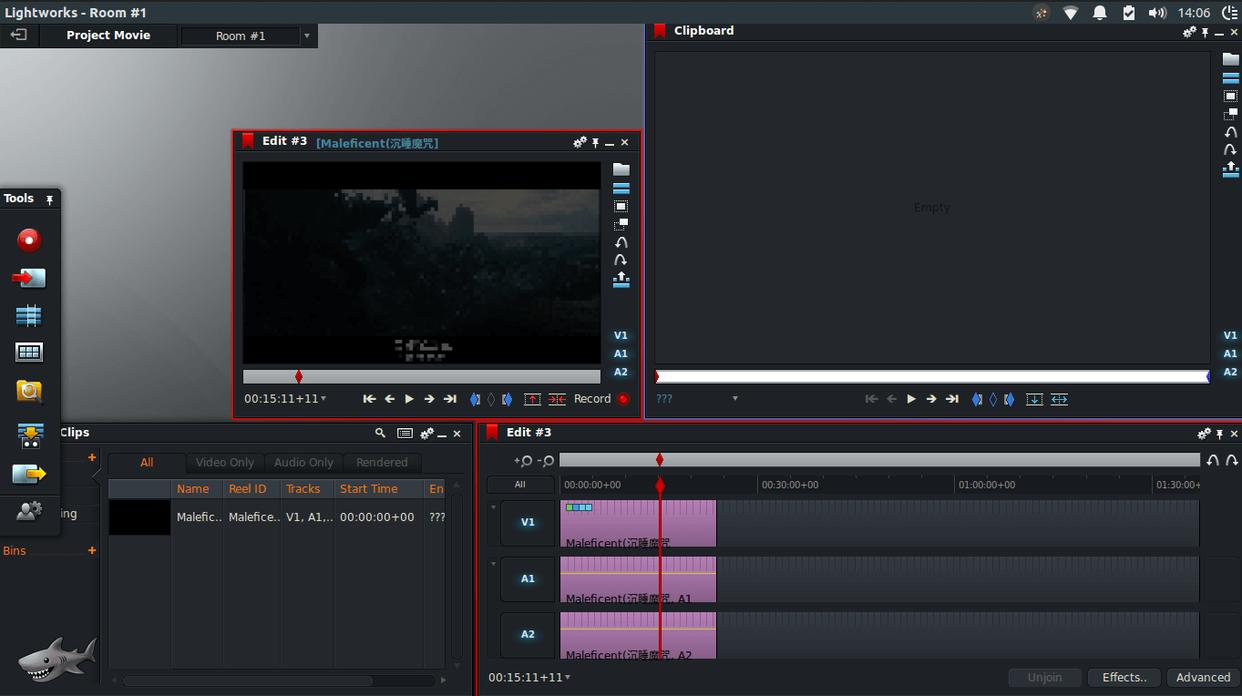Image resolution: width=1242 pixels, height=696 pixels.
Task: Open the robot download tool in Tools
Action: pos(30,435)
